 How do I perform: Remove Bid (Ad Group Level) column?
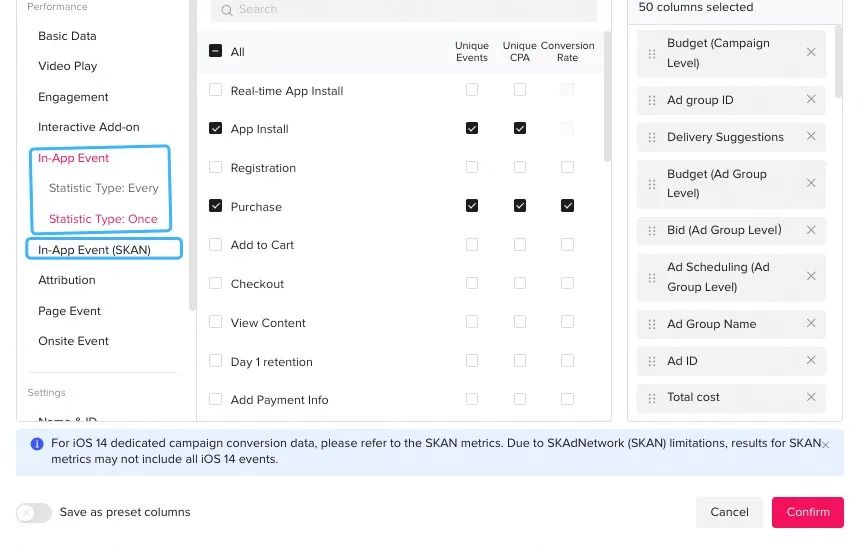pyautogui.click(x=811, y=230)
